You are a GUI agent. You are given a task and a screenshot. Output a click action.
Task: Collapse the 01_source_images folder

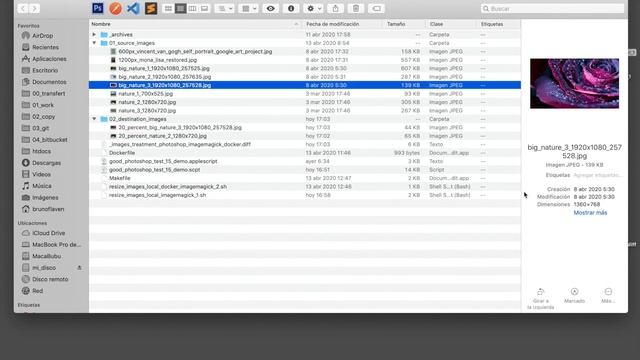[94, 43]
